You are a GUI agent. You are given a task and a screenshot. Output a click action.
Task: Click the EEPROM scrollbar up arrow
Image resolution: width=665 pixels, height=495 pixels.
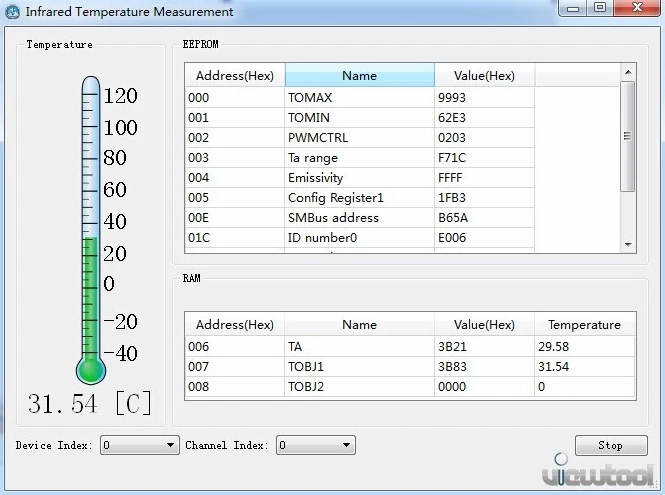tap(628, 72)
